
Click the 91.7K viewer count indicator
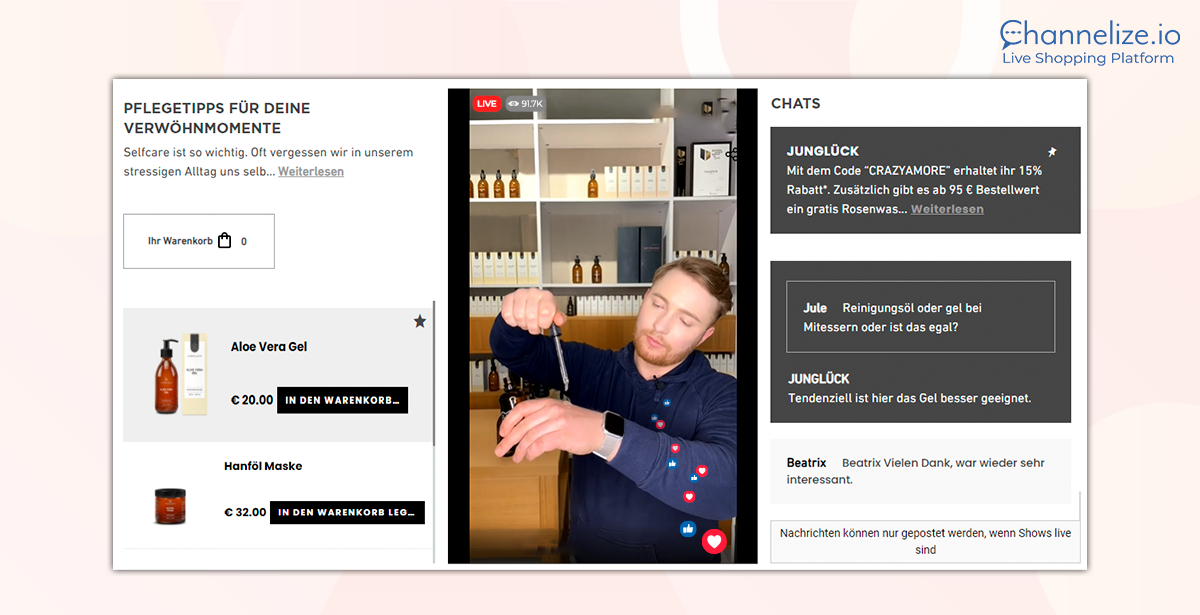(x=525, y=103)
